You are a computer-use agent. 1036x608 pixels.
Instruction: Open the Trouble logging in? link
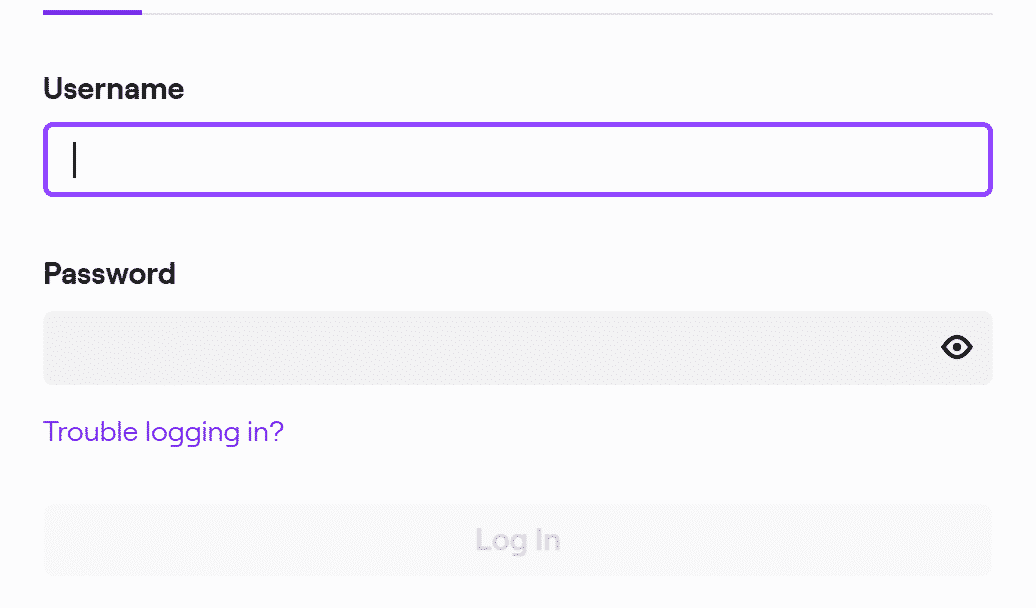[163, 432]
